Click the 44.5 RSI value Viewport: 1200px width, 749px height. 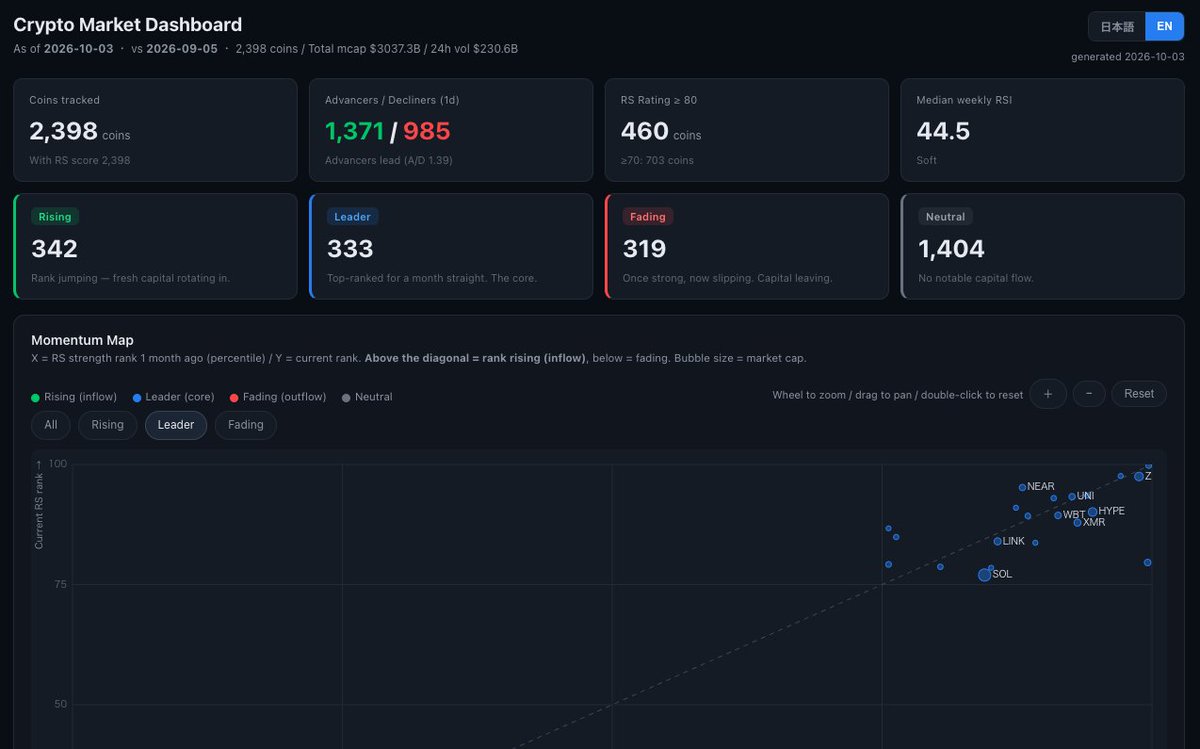point(943,131)
